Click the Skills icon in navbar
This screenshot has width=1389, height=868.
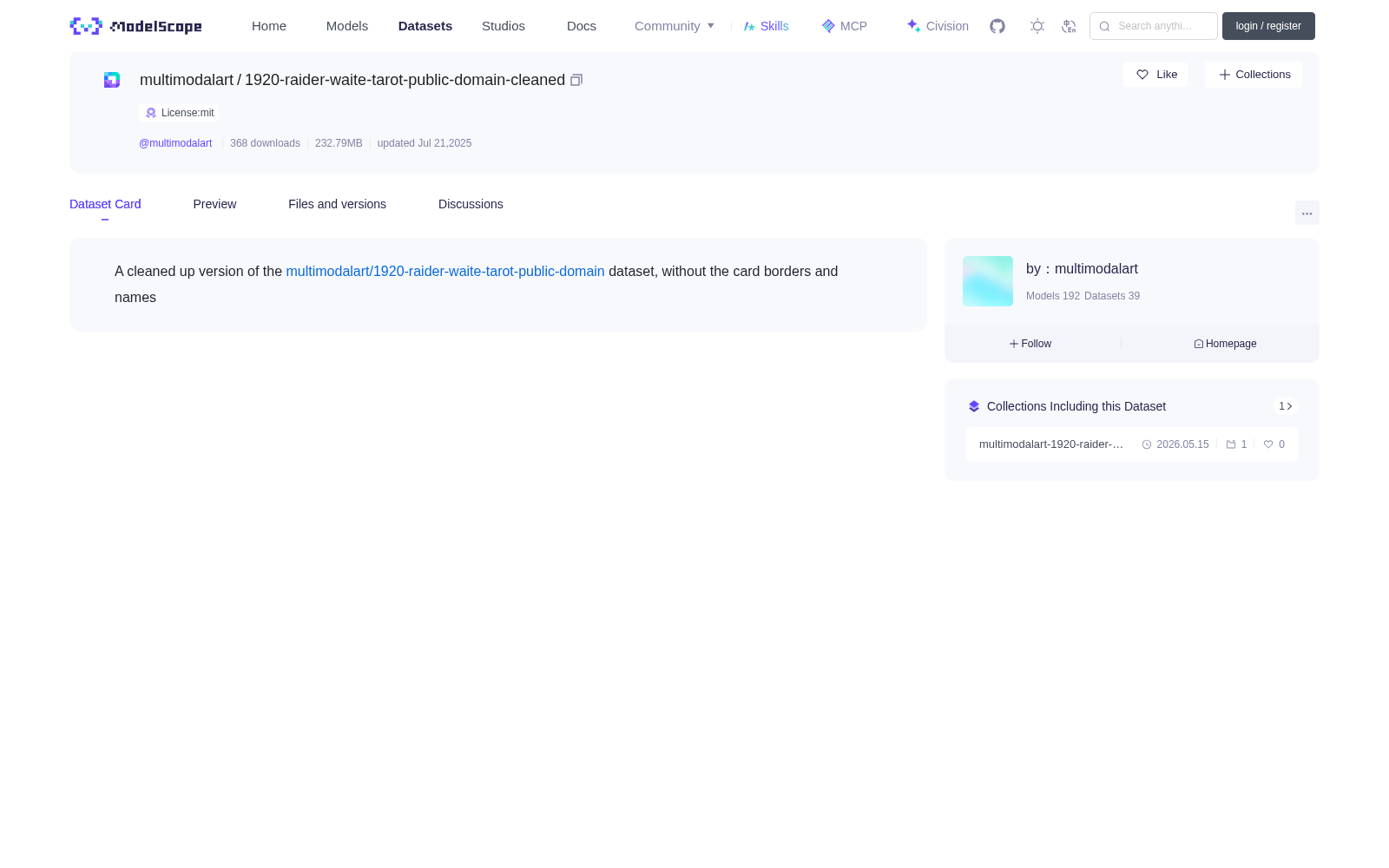click(x=749, y=26)
